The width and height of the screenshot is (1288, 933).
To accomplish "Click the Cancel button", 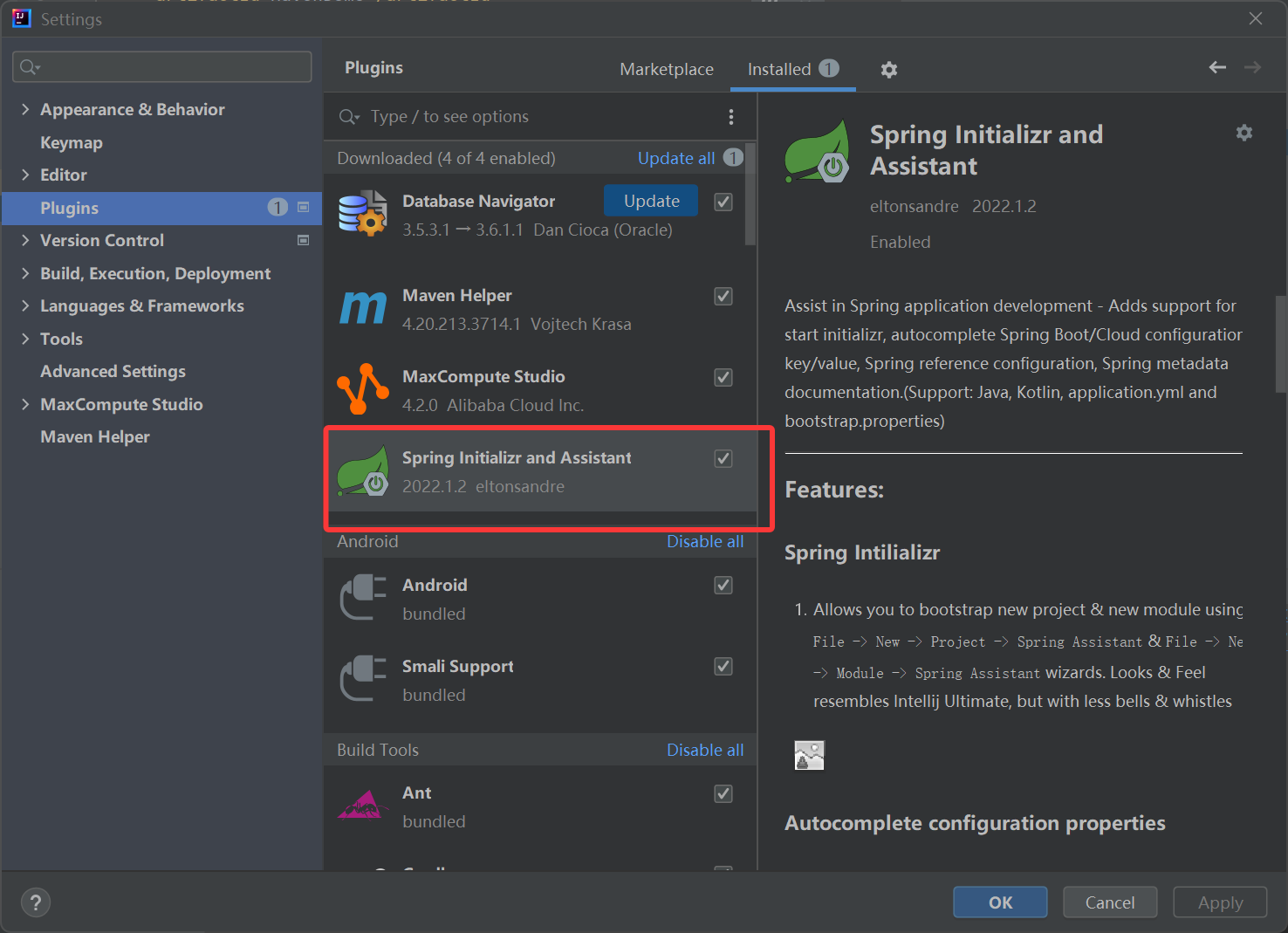I will coord(1110,902).
